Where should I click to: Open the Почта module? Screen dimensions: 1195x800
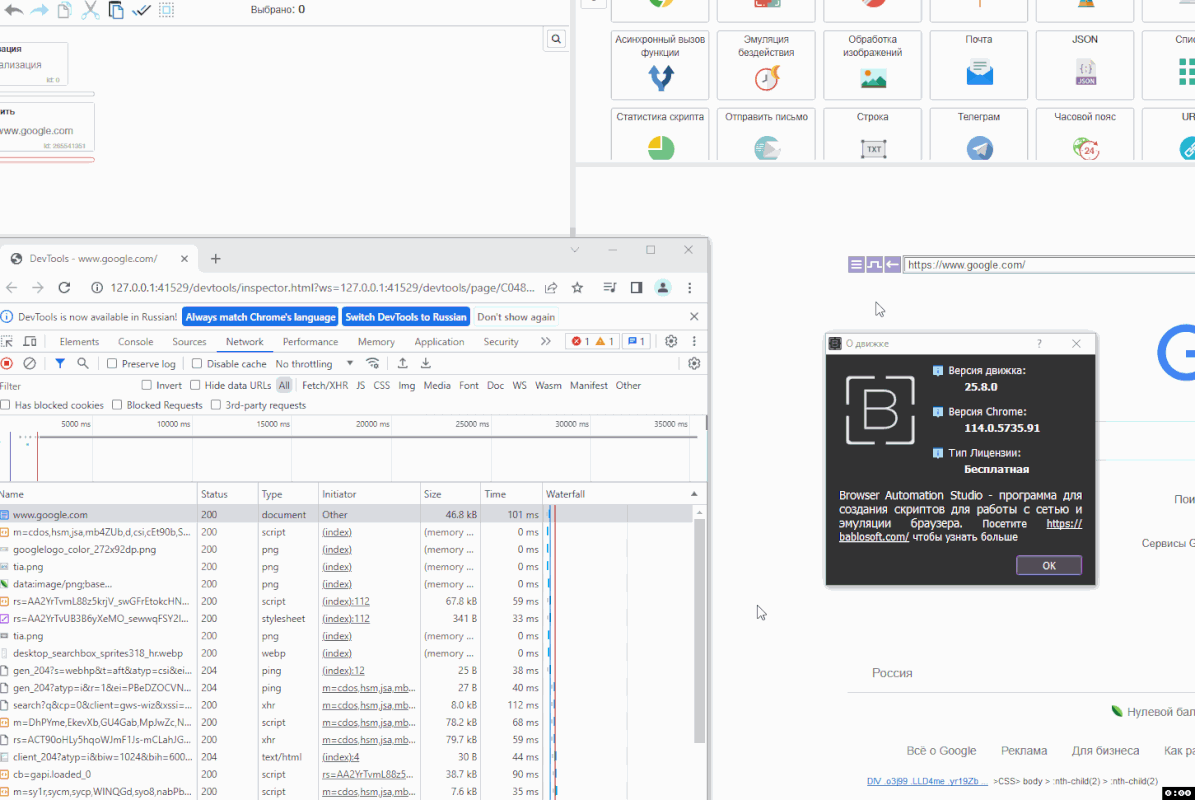[x=979, y=65]
